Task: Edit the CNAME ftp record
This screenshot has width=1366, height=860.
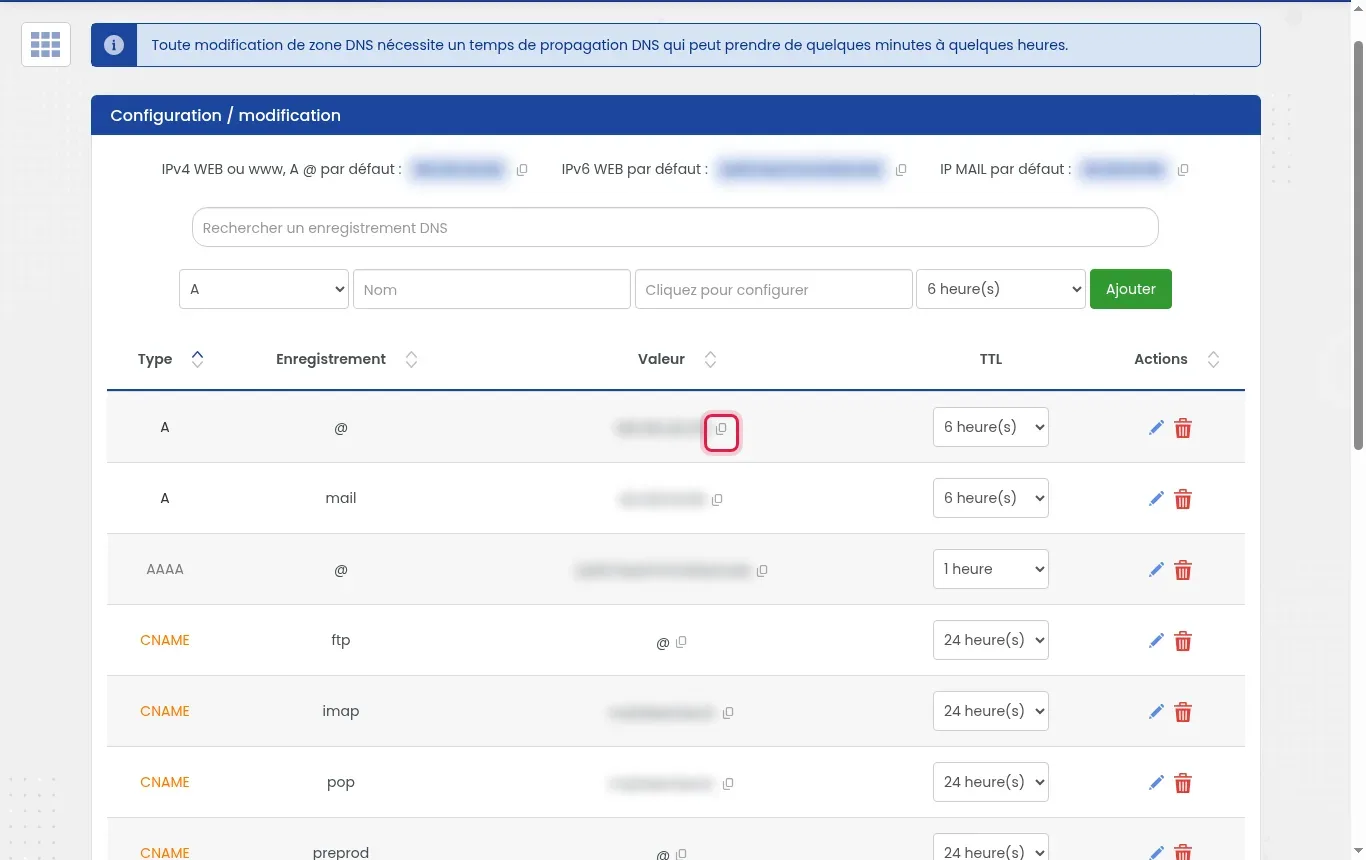Action: pyautogui.click(x=1156, y=641)
